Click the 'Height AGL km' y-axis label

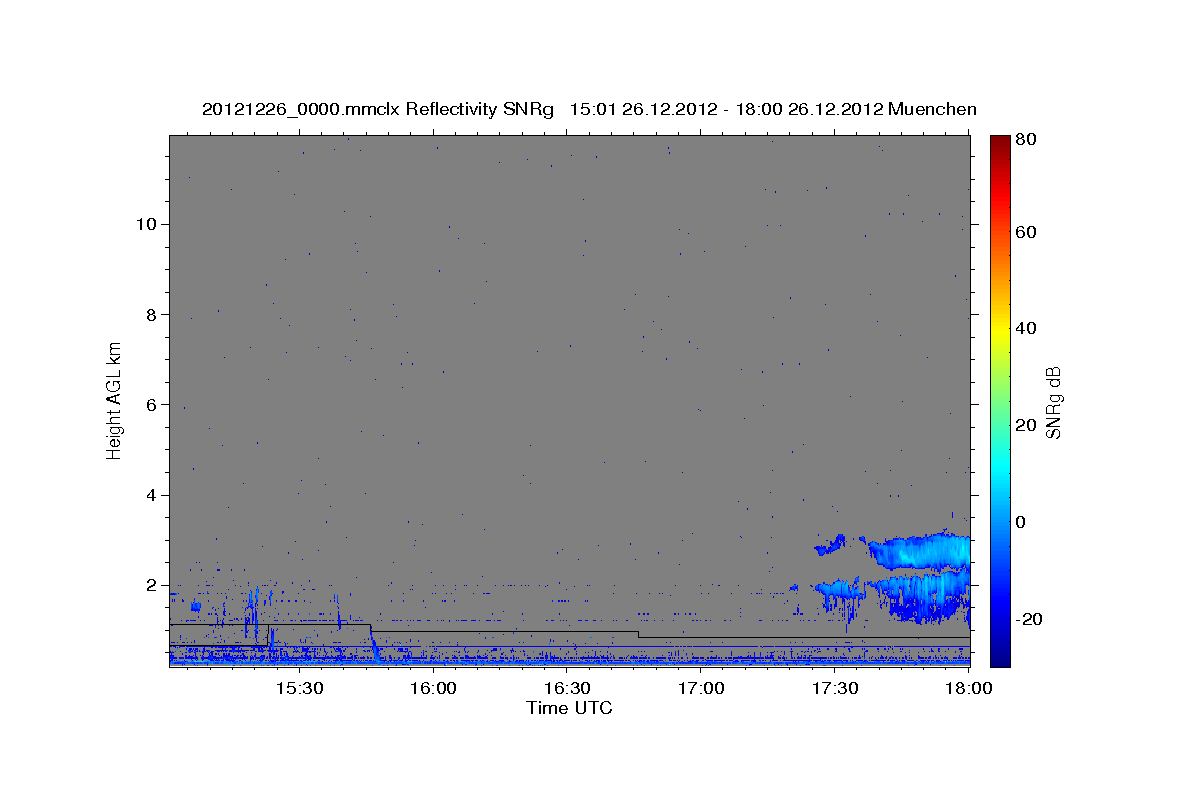[x=114, y=399]
